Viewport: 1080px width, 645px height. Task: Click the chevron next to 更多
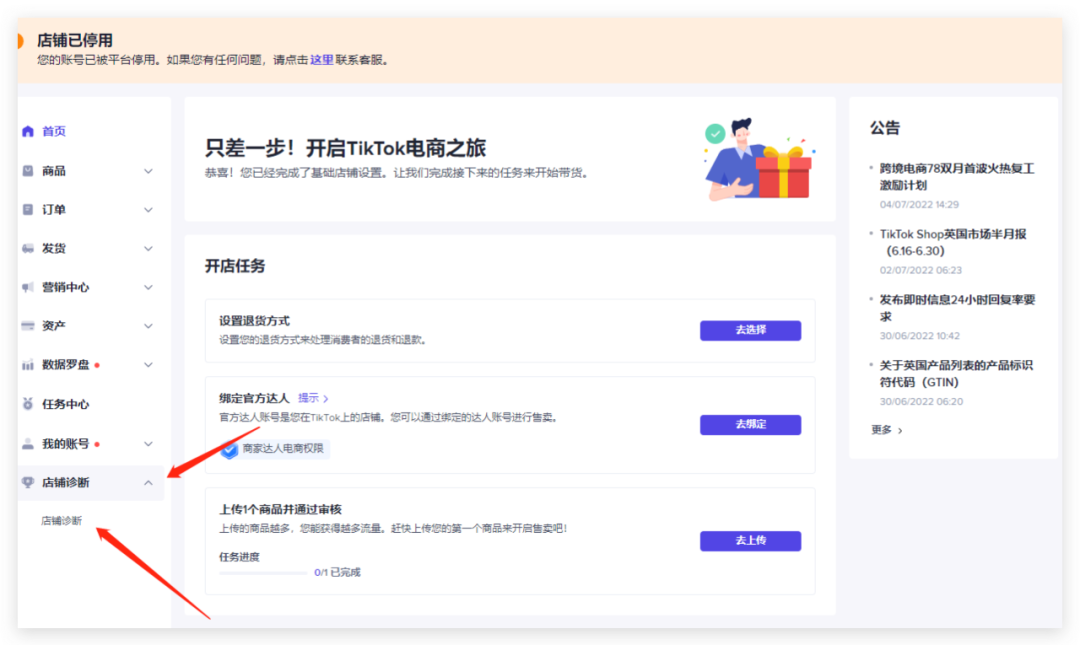900,430
